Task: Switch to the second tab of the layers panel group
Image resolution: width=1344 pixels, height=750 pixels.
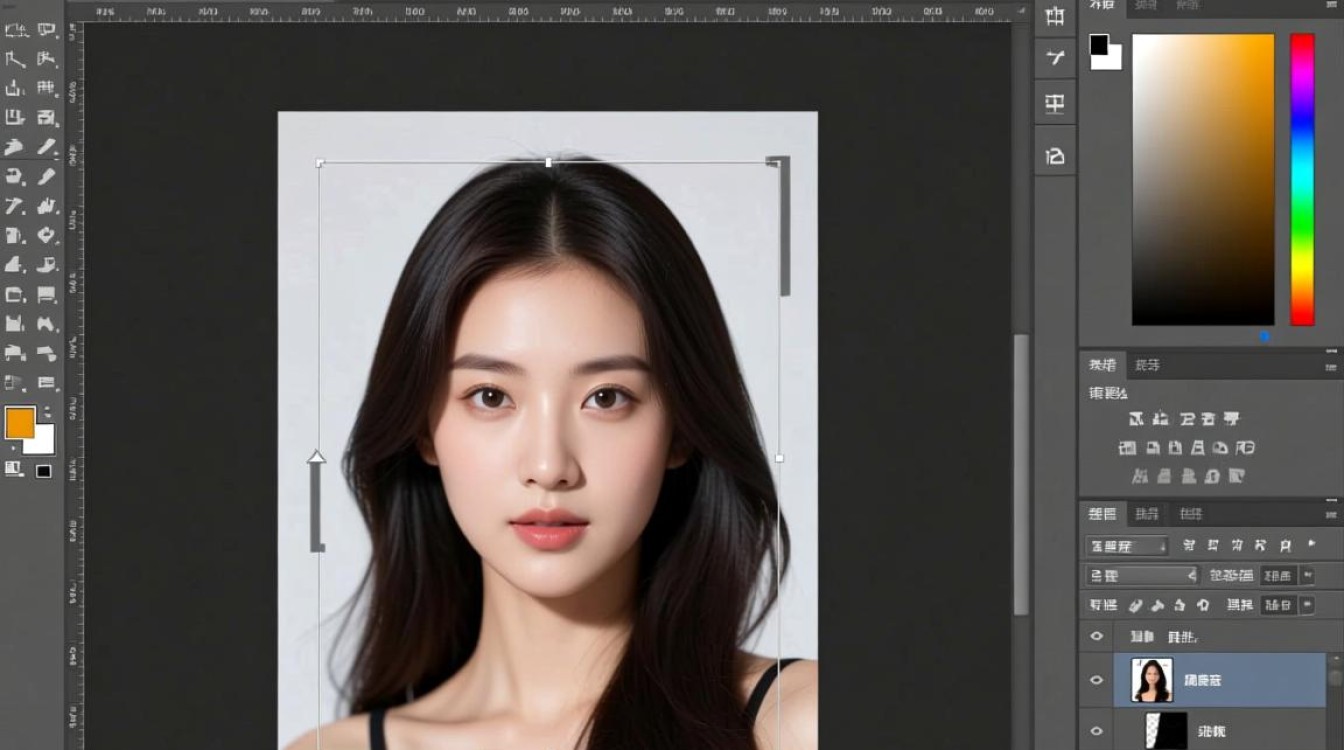Action: [x=1147, y=514]
